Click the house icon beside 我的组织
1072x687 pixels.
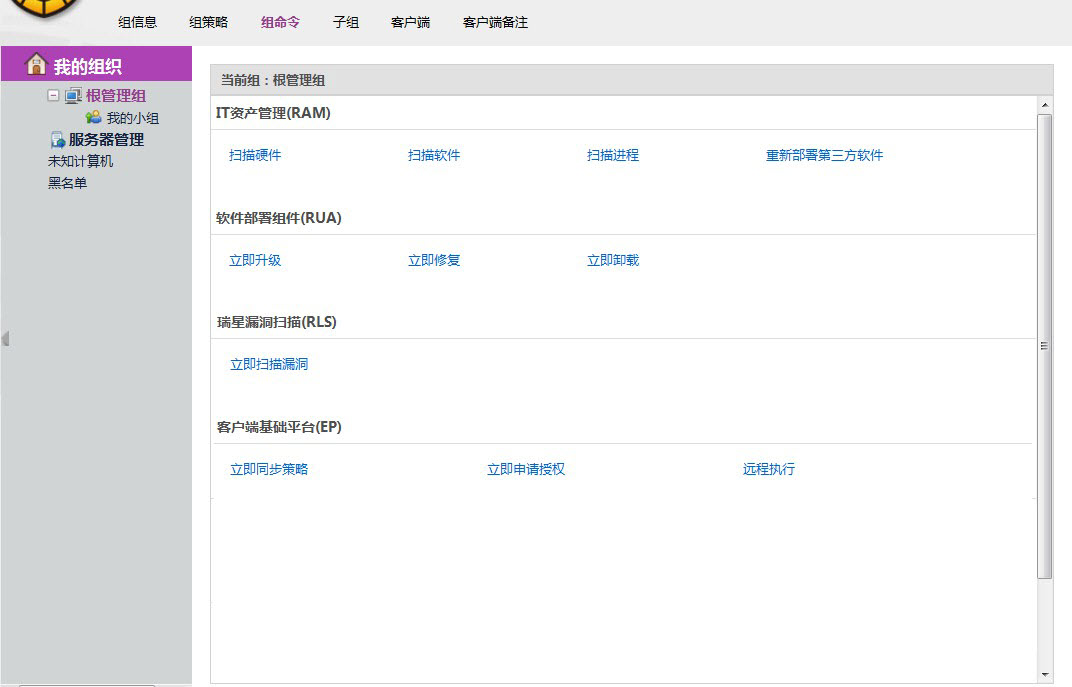pyautogui.click(x=36, y=65)
